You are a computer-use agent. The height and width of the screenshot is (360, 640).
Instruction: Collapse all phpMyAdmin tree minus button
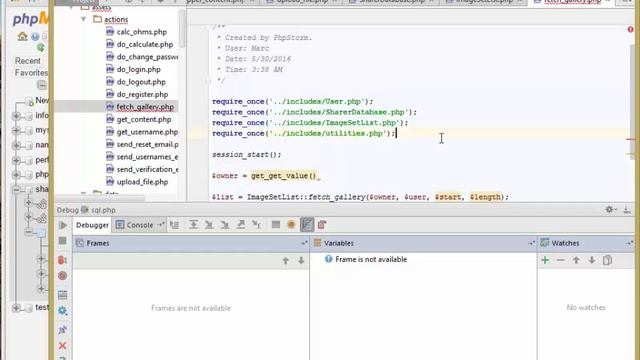coord(42,84)
